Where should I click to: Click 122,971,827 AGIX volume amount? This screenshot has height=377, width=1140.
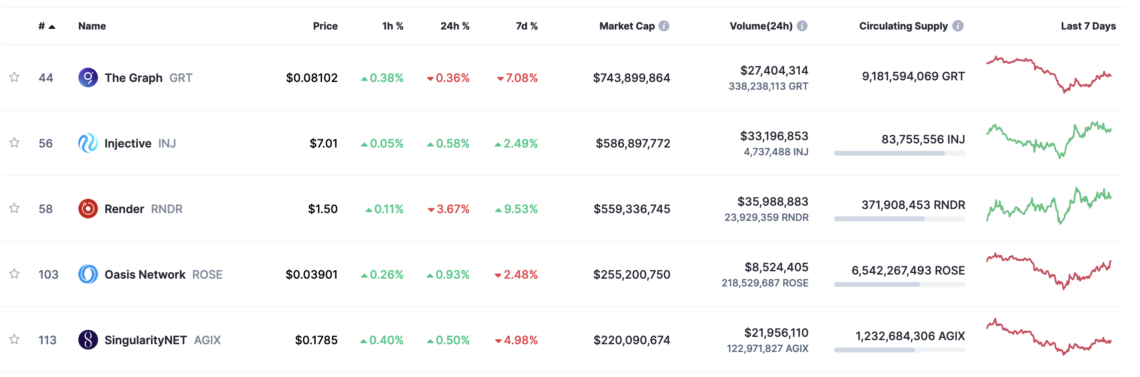[x=768, y=348]
